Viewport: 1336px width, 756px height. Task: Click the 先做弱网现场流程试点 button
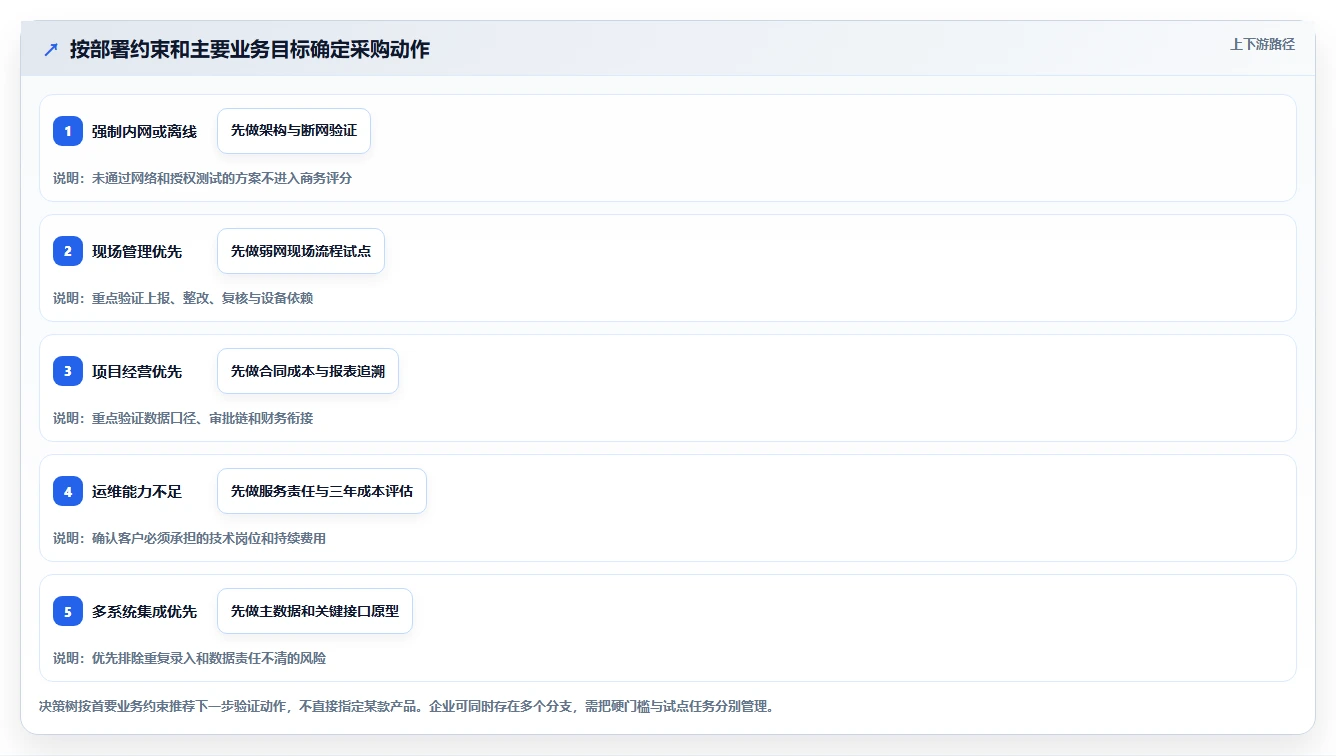tap(301, 251)
